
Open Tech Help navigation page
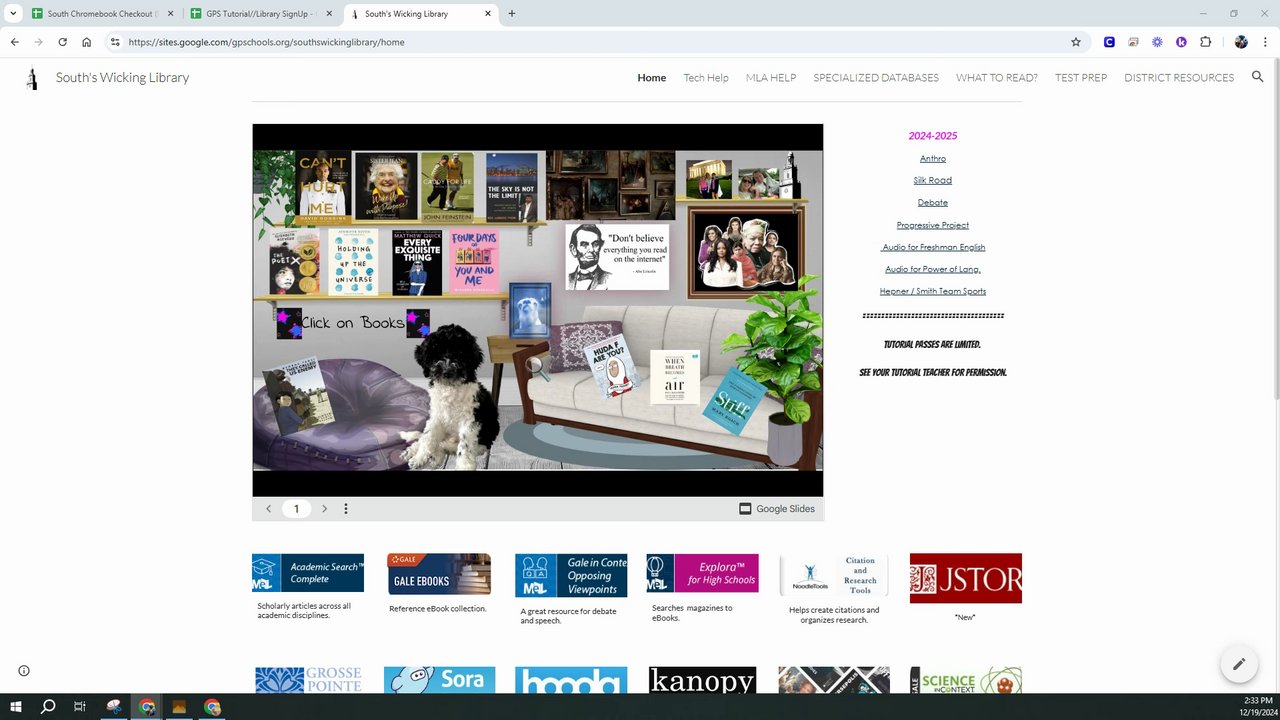click(x=706, y=78)
